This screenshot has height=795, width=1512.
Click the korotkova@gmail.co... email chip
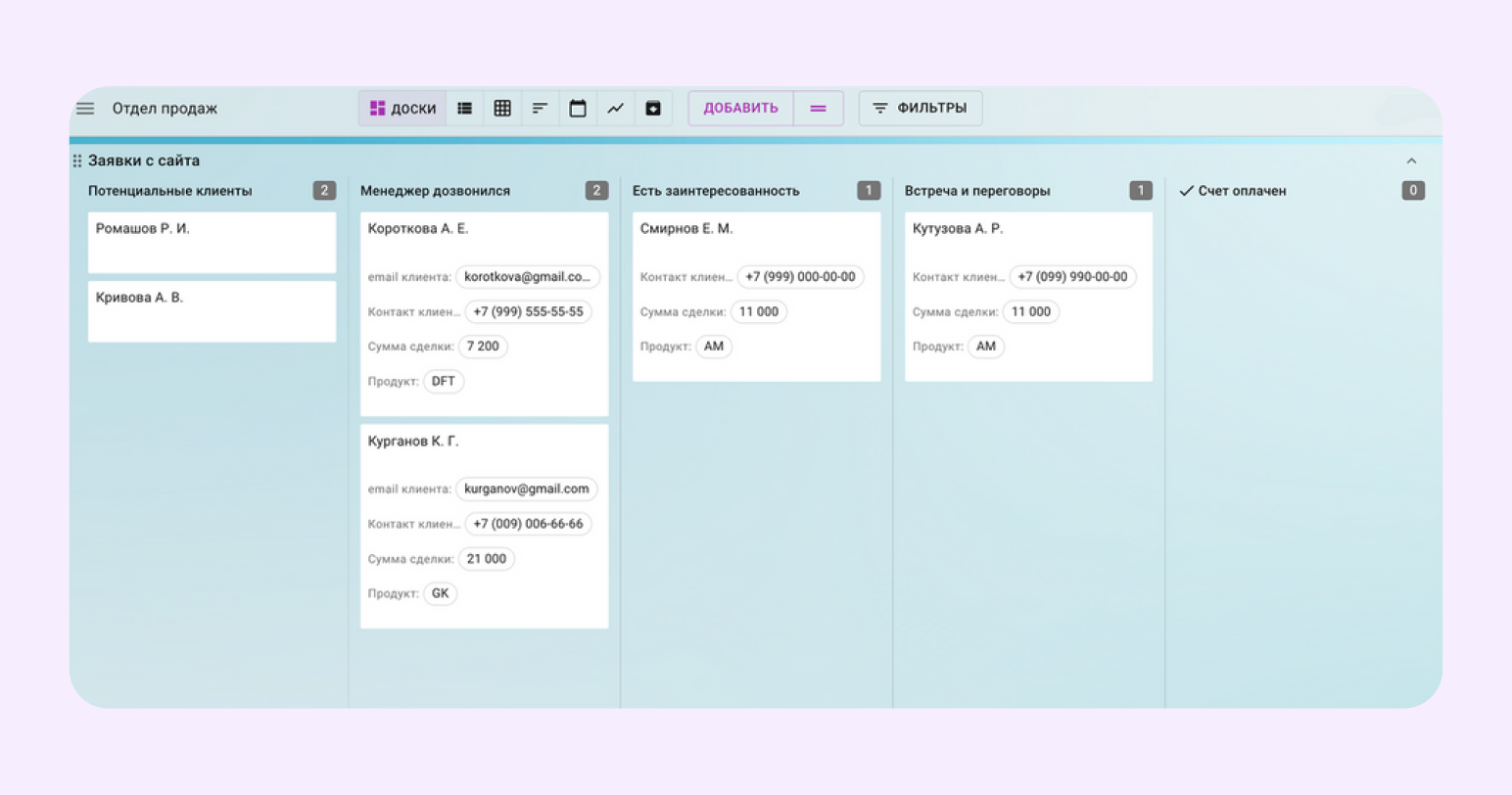(x=528, y=277)
